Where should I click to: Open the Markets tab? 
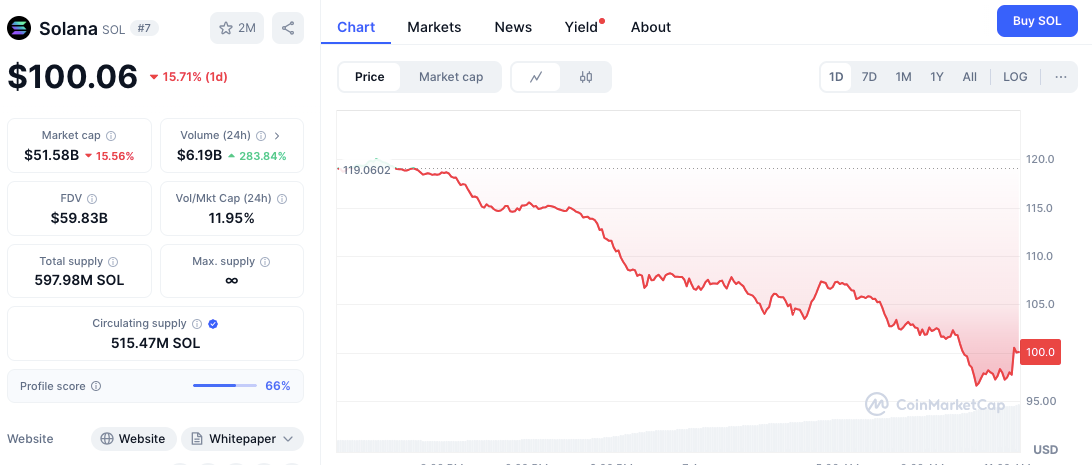[434, 27]
